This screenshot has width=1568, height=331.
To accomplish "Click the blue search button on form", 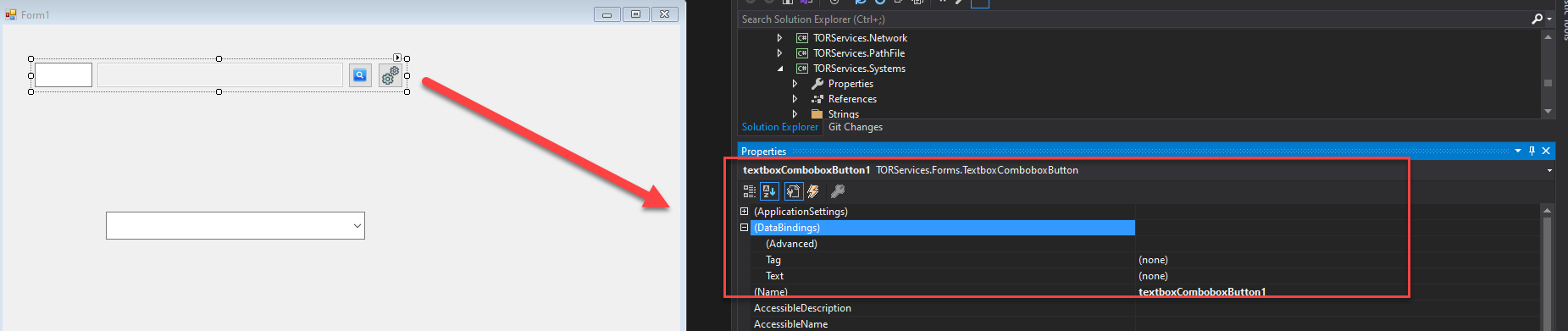I will (x=360, y=75).
